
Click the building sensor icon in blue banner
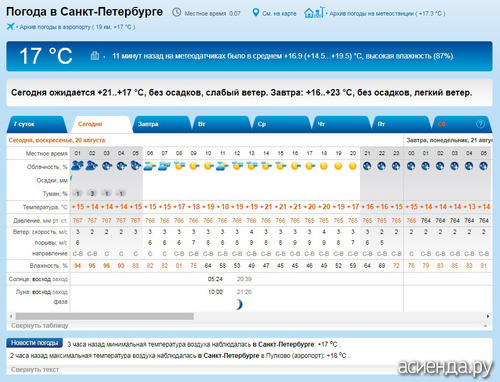95,56
